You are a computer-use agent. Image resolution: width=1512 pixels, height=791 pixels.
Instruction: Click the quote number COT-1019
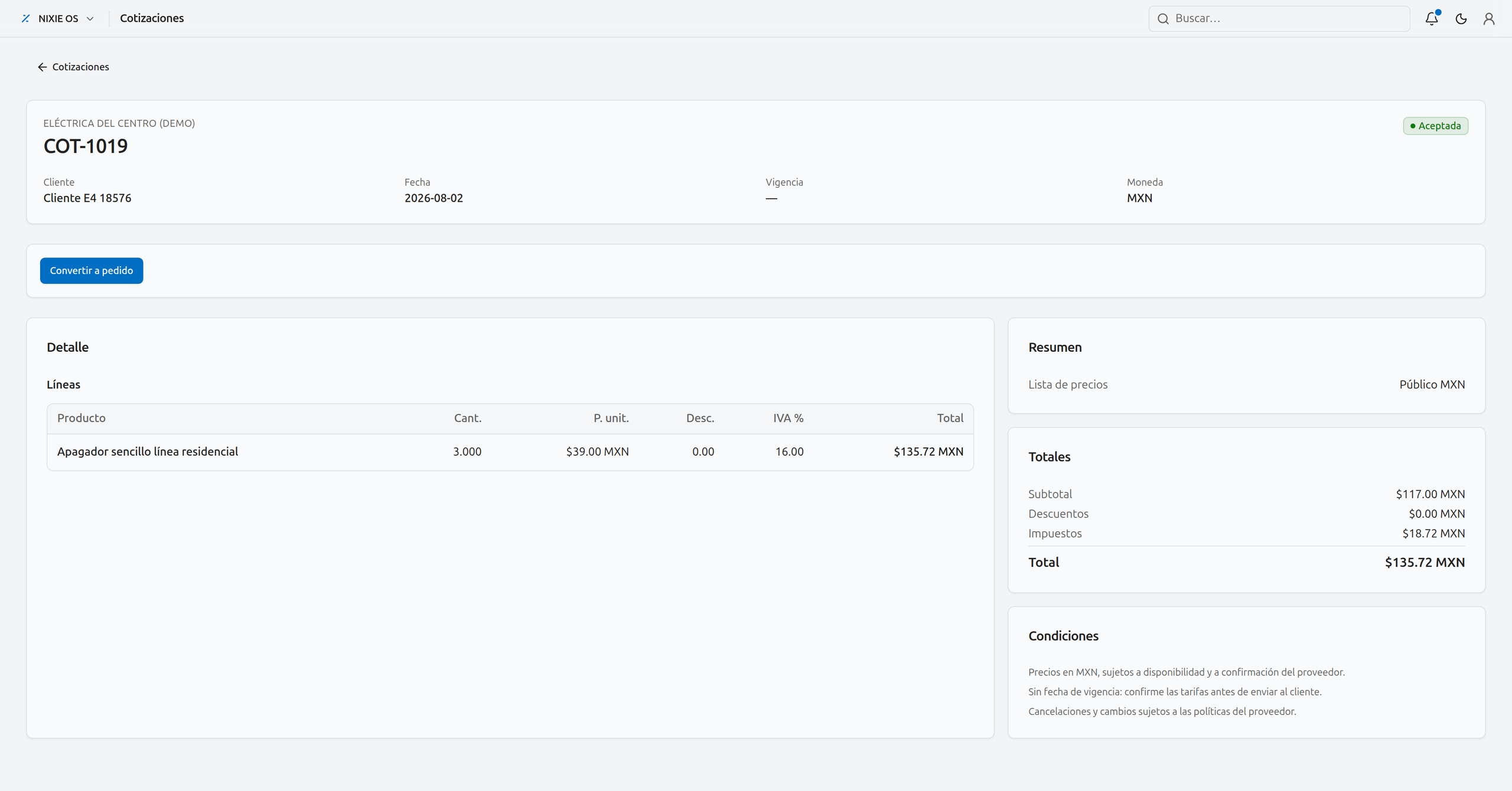(x=86, y=146)
